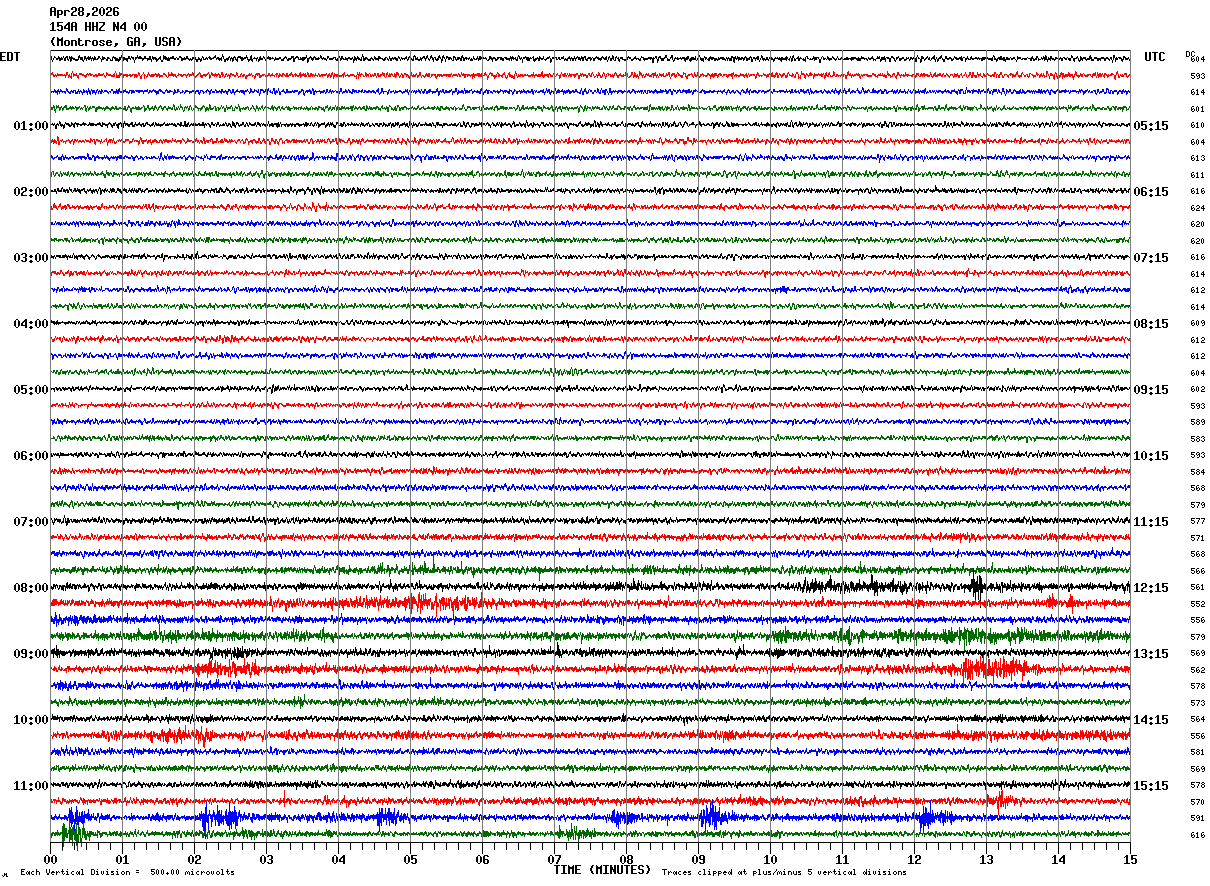This screenshot has width=1210, height=886.
Task: Select the 03:00 EDT time label
Action: pos(31,258)
